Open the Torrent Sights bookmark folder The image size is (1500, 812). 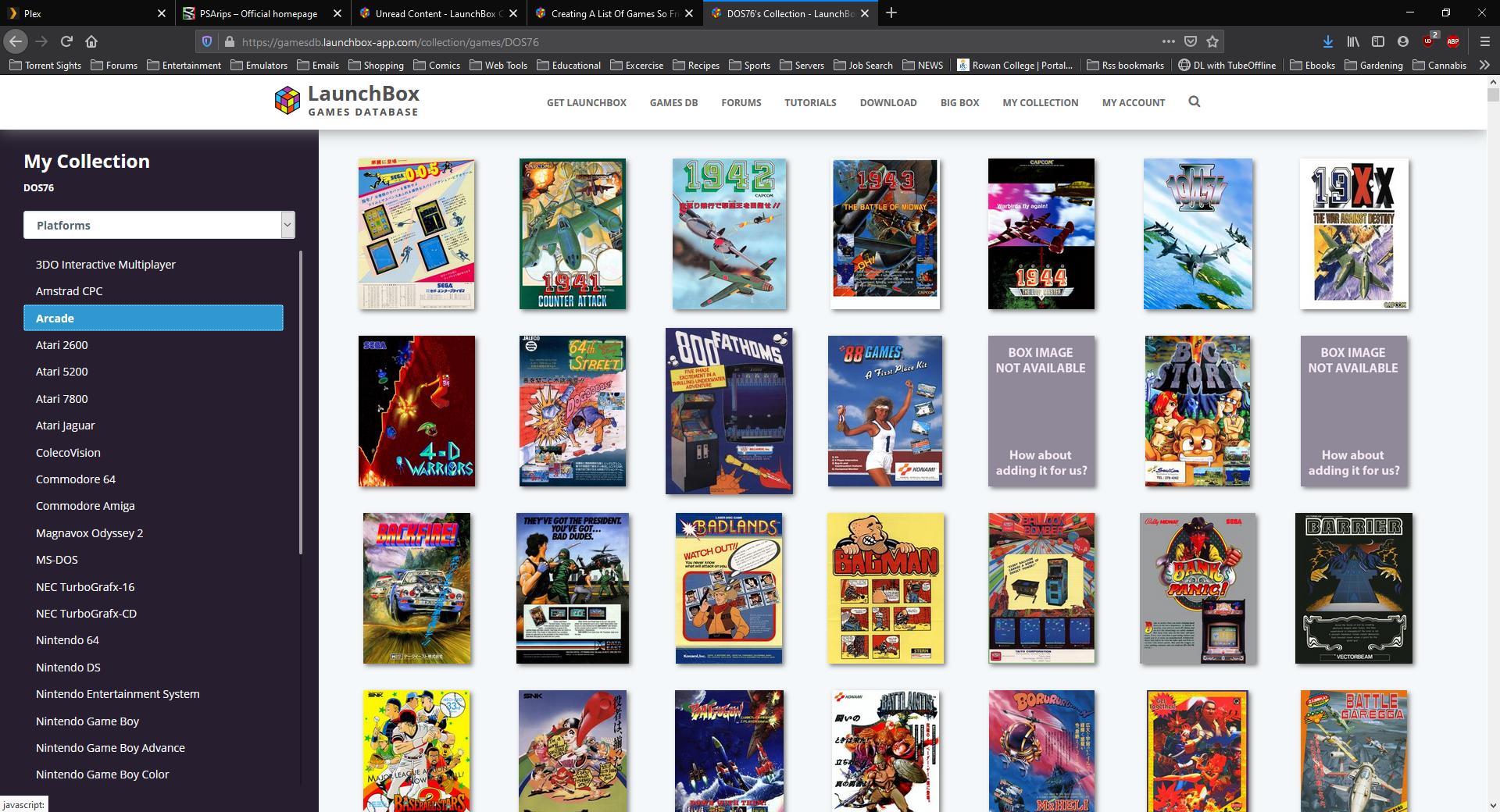tap(45, 65)
